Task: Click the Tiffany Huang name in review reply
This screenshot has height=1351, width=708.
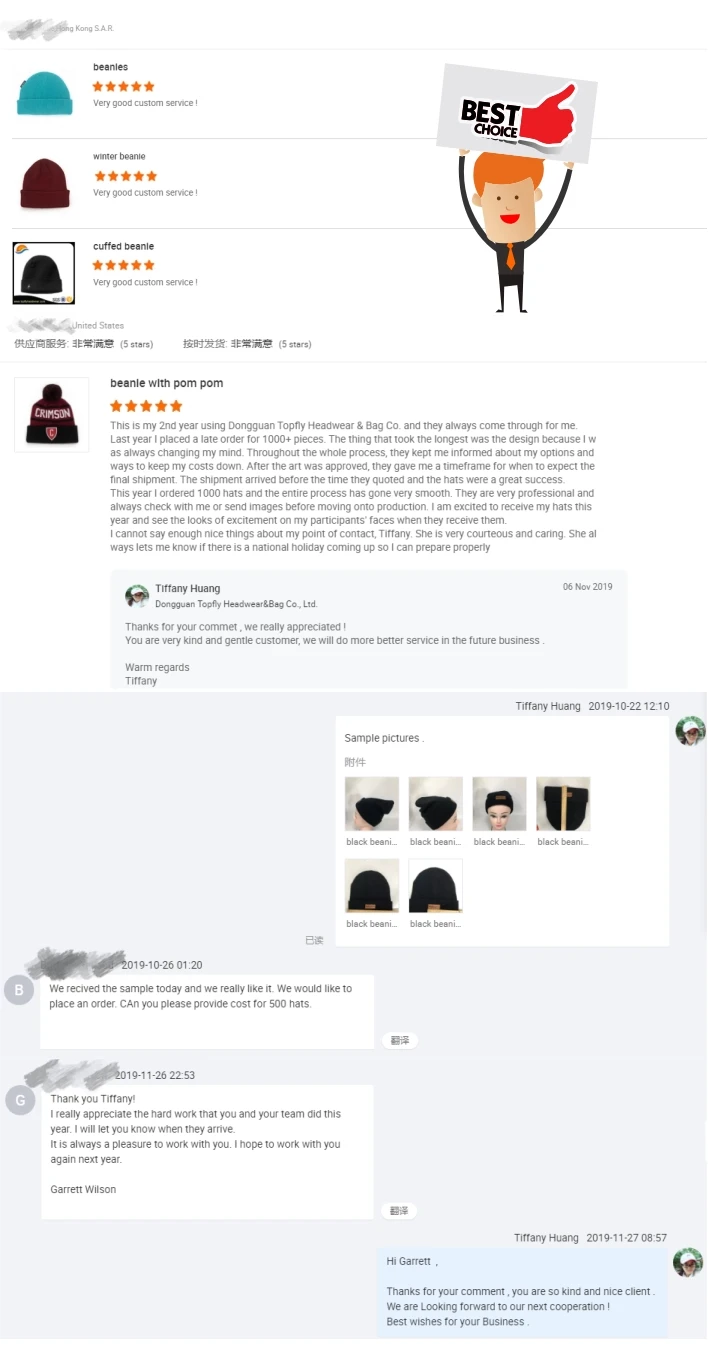Action: pos(188,589)
